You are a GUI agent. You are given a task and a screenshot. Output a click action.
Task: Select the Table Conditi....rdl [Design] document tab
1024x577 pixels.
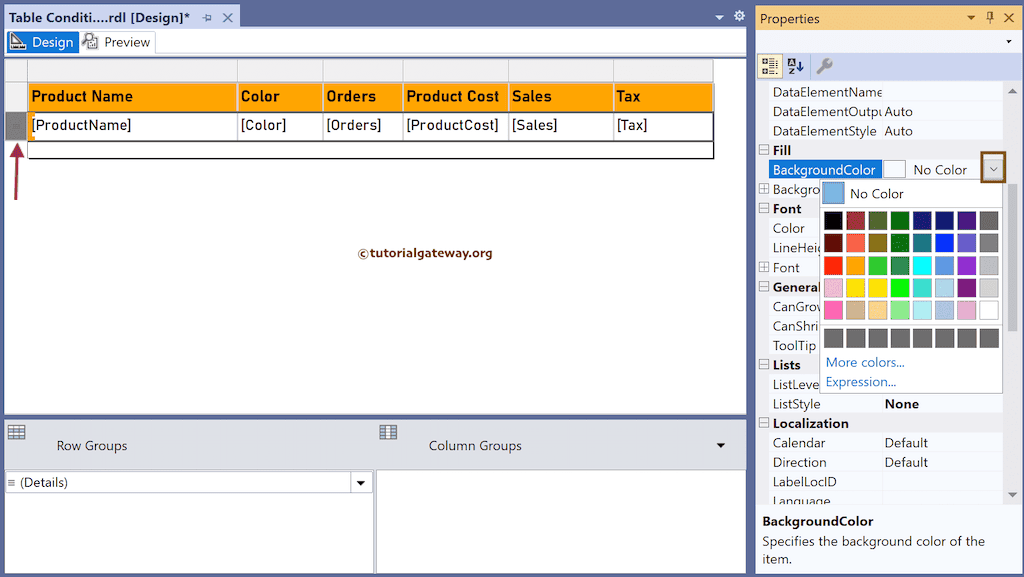[99, 18]
